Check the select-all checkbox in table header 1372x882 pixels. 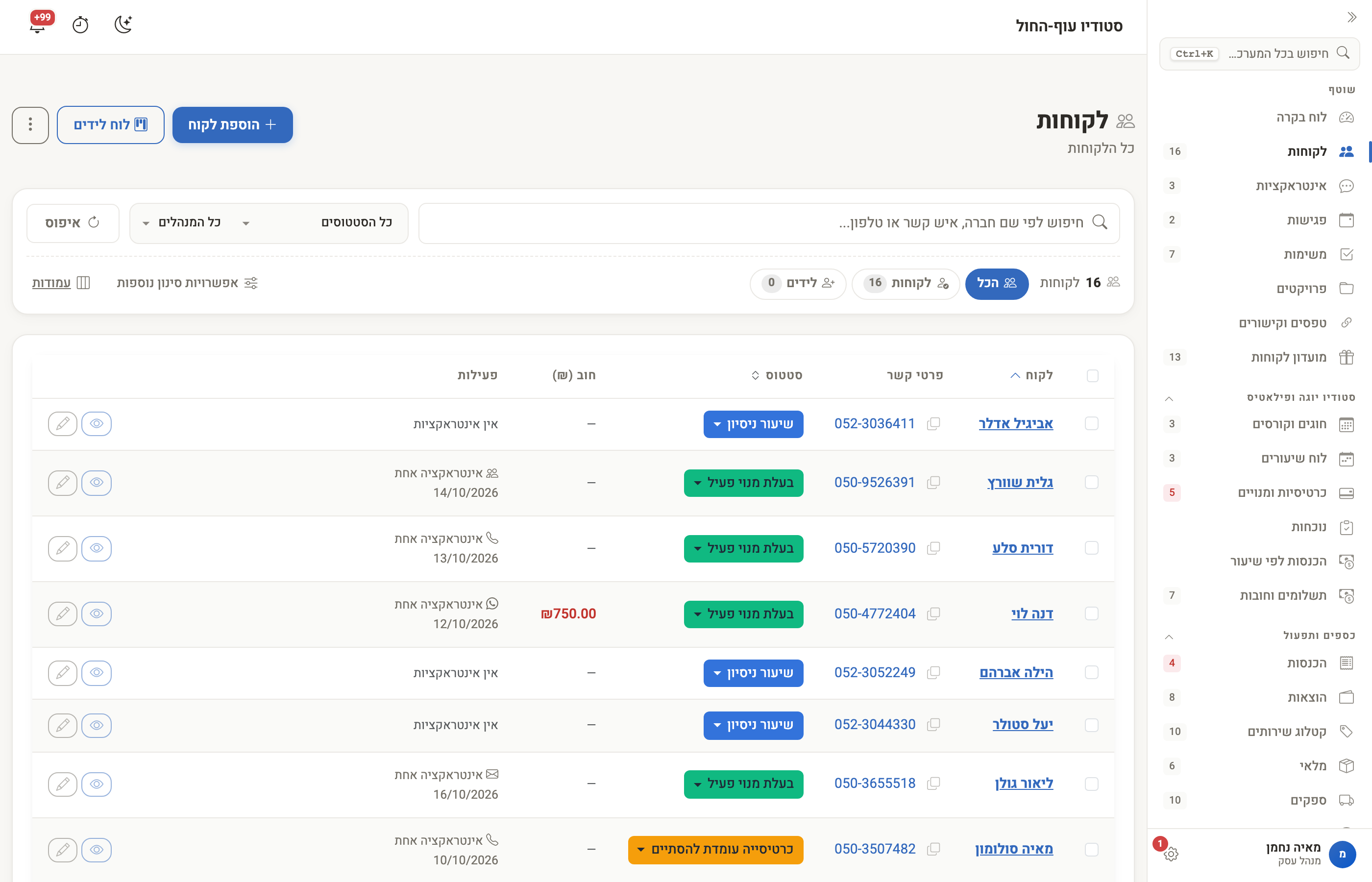[x=1092, y=376]
